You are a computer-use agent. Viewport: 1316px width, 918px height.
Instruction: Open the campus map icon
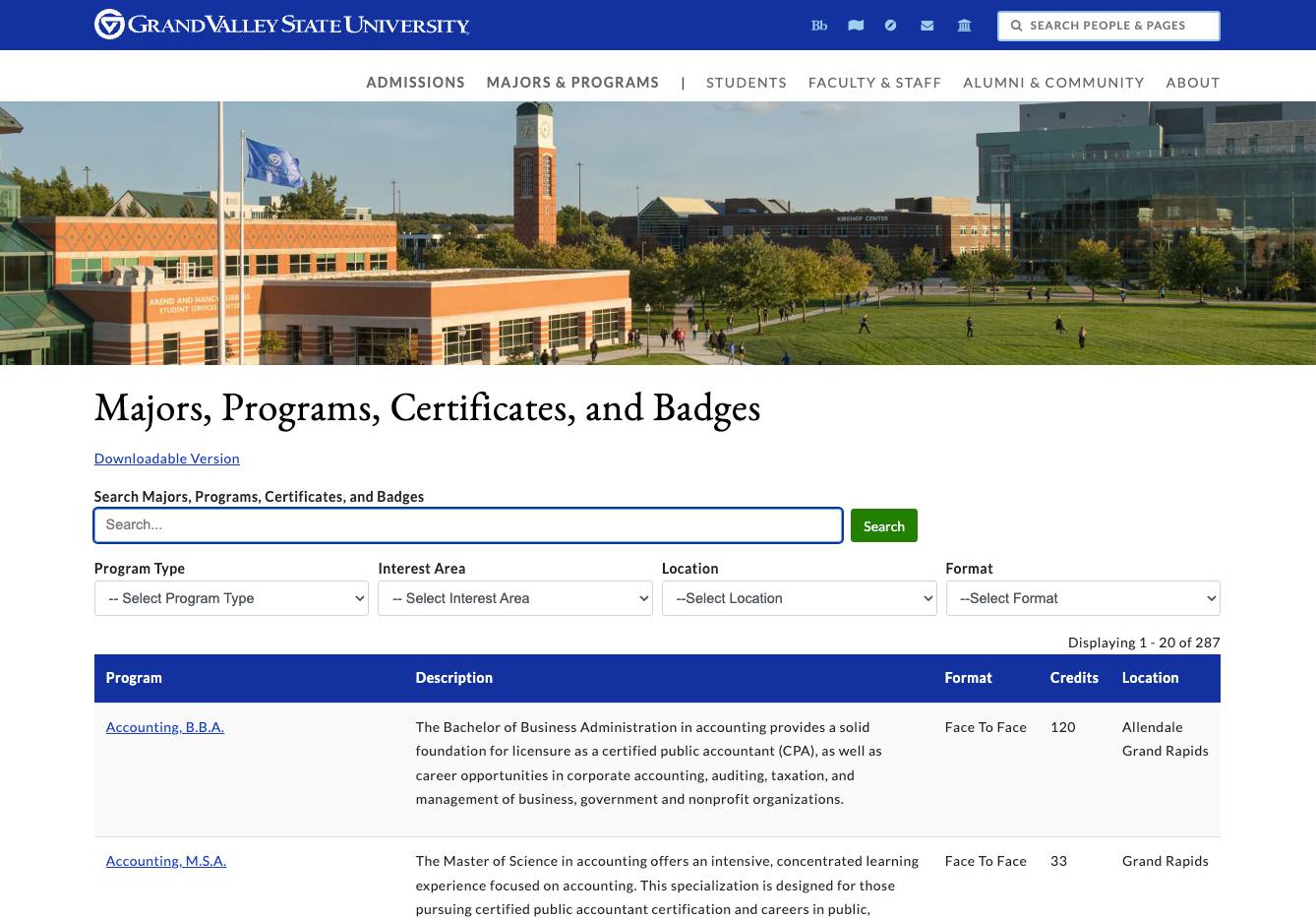click(856, 26)
